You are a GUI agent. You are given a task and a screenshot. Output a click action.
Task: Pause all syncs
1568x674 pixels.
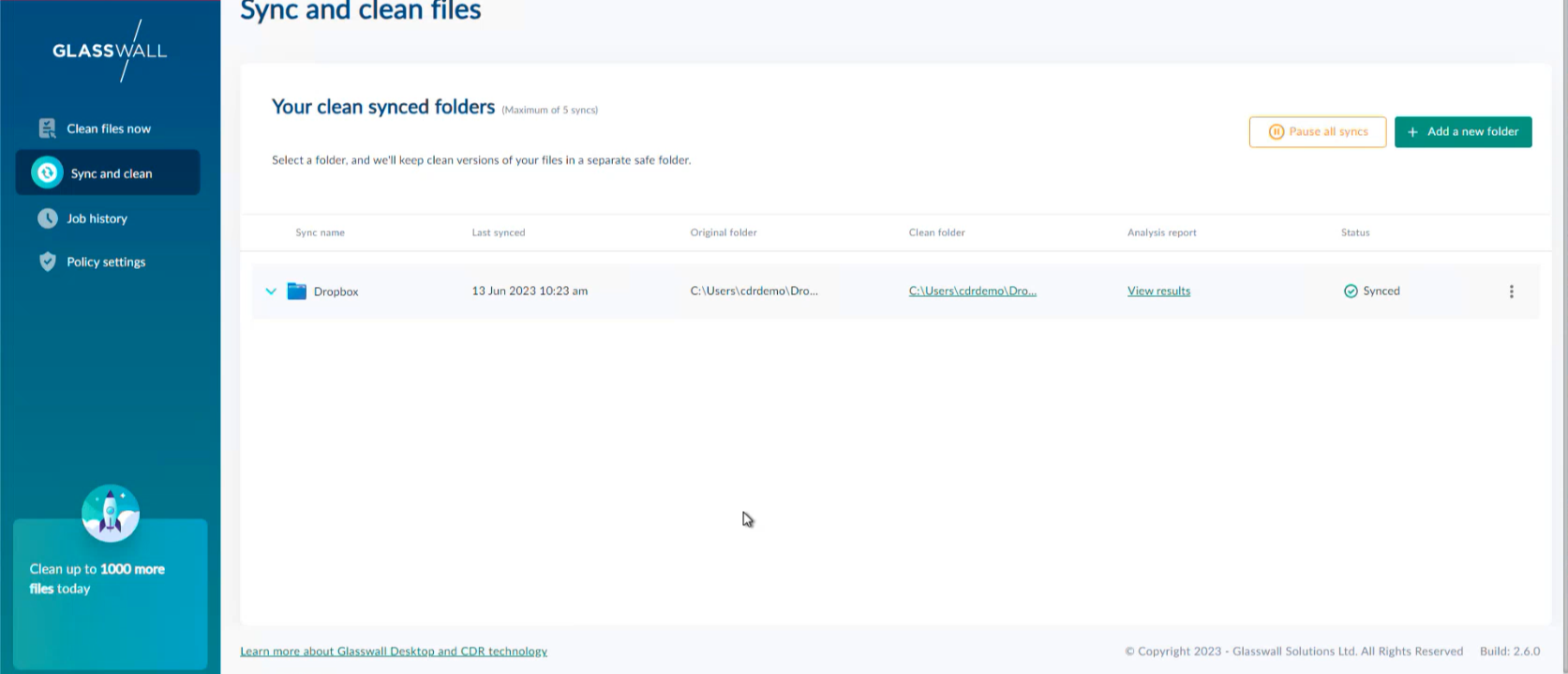pos(1317,132)
